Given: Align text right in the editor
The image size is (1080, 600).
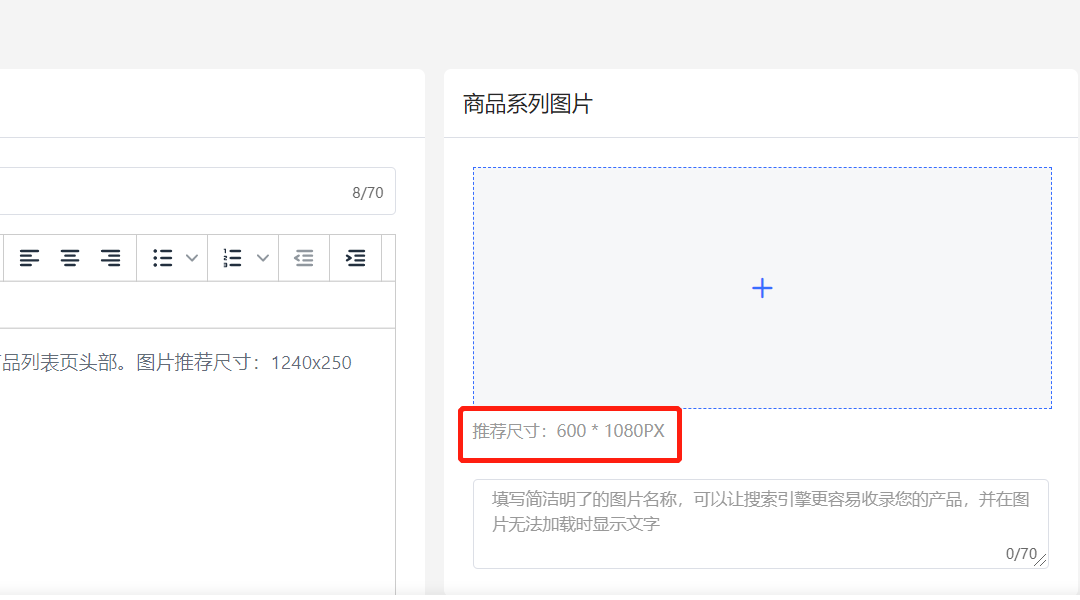Looking at the screenshot, I should (x=110, y=258).
